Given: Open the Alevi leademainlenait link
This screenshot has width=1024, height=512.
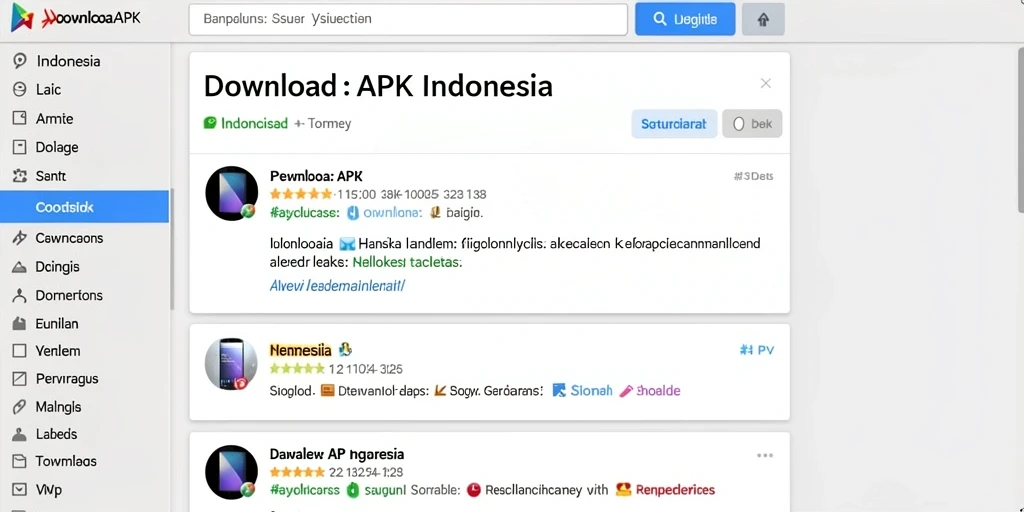Looking at the screenshot, I should pyautogui.click(x=337, y=285).
